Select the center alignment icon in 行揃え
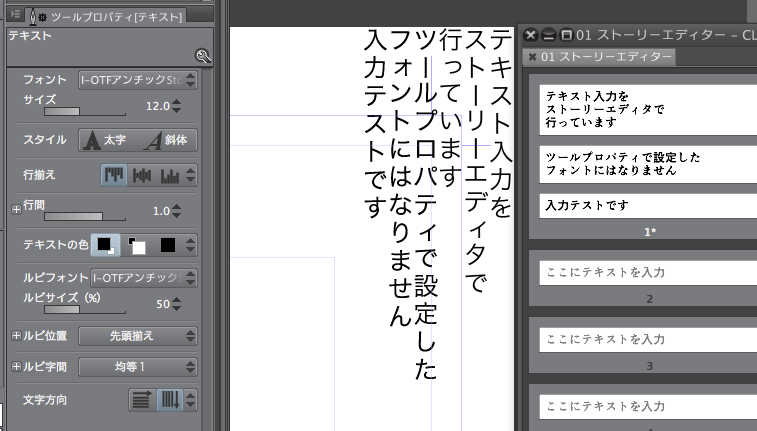 click(x=142, y=175)
